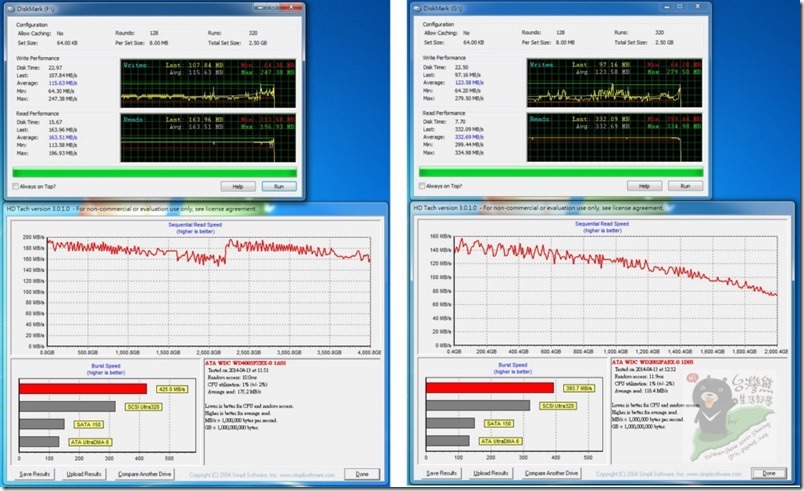This screenshot has height=491, width=804.
Task: Click Help in the DiskMark (F:\) window
Action: click(238, 187)
